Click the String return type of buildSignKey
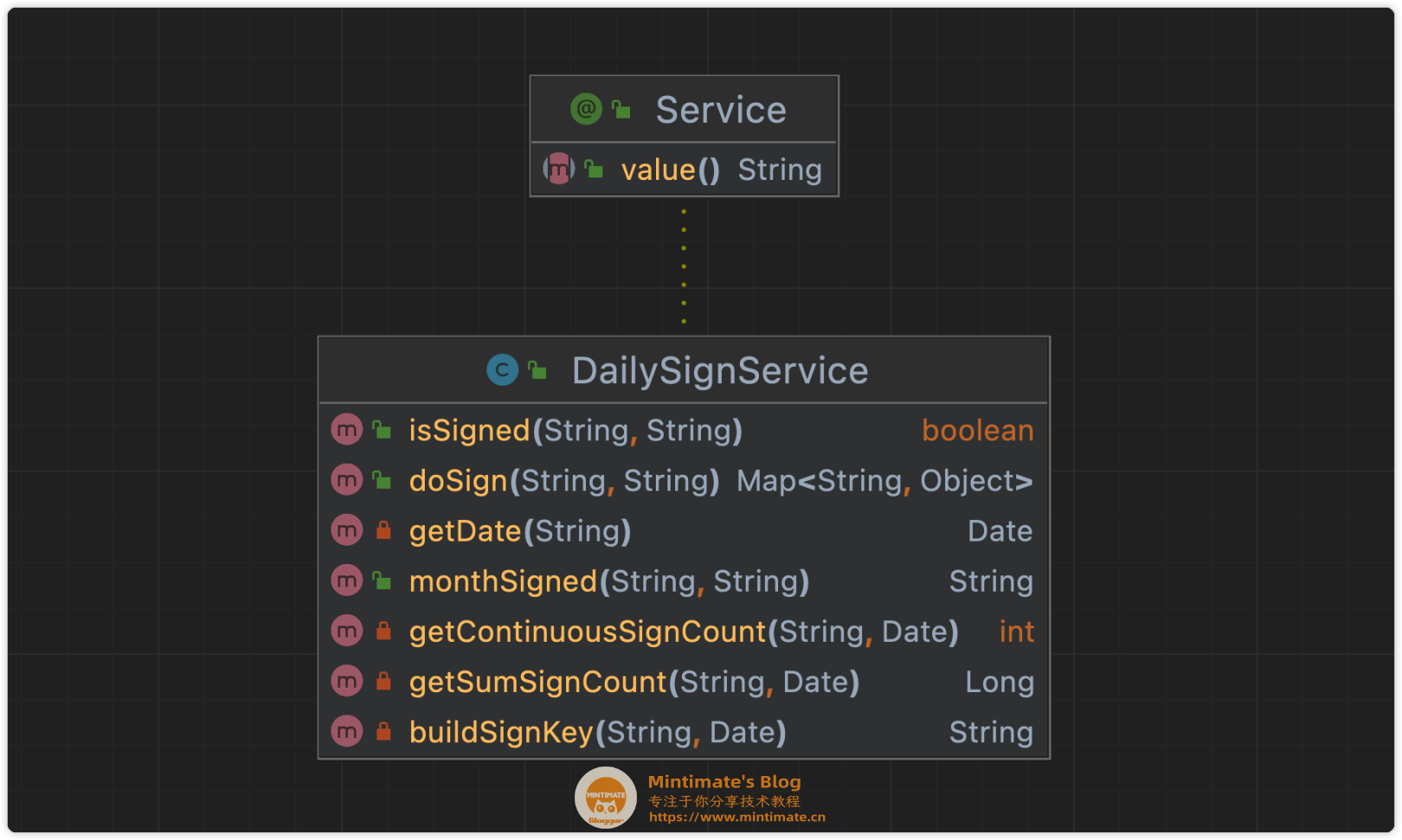This screenshot has width=1402, height=840. pos(991,733)
